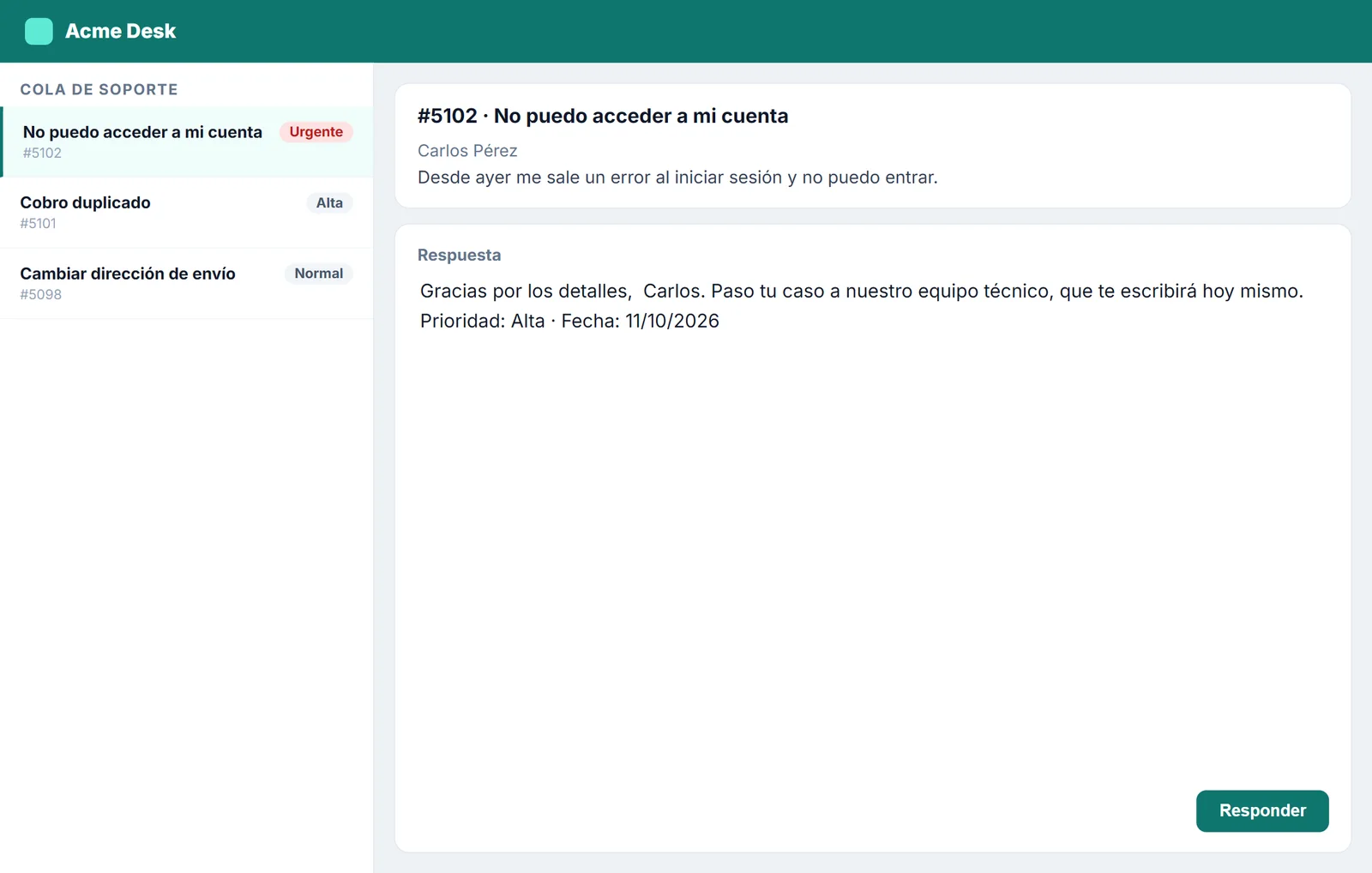Click the 'COLA DE SOPORTE' heading

click(99, 89)
